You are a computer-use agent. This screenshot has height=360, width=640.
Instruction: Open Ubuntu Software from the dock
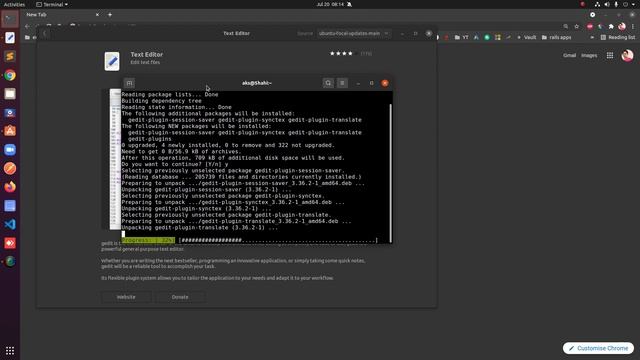[x=10, y=131]
